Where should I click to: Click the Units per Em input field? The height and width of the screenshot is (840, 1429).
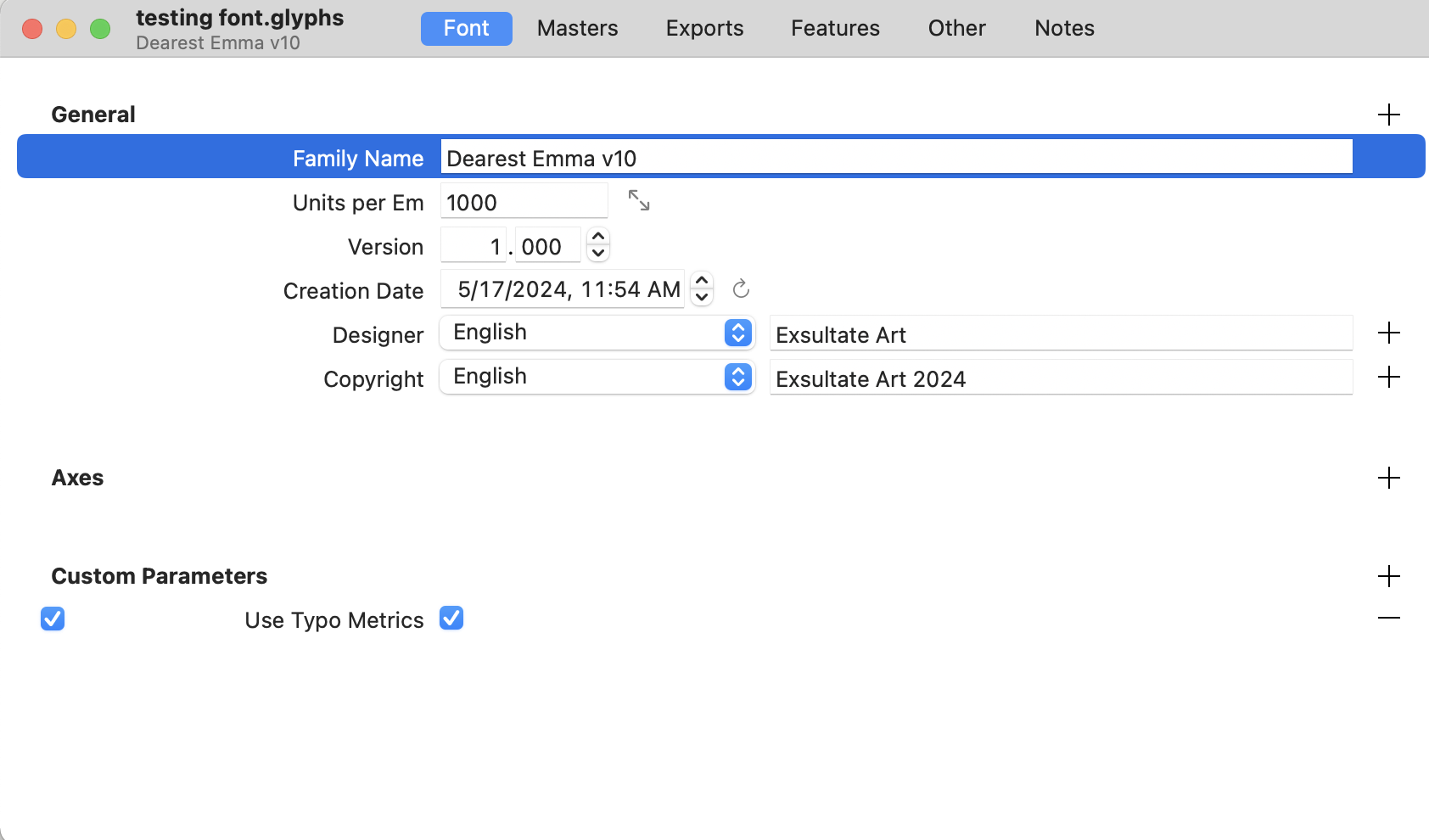(524, 202)
